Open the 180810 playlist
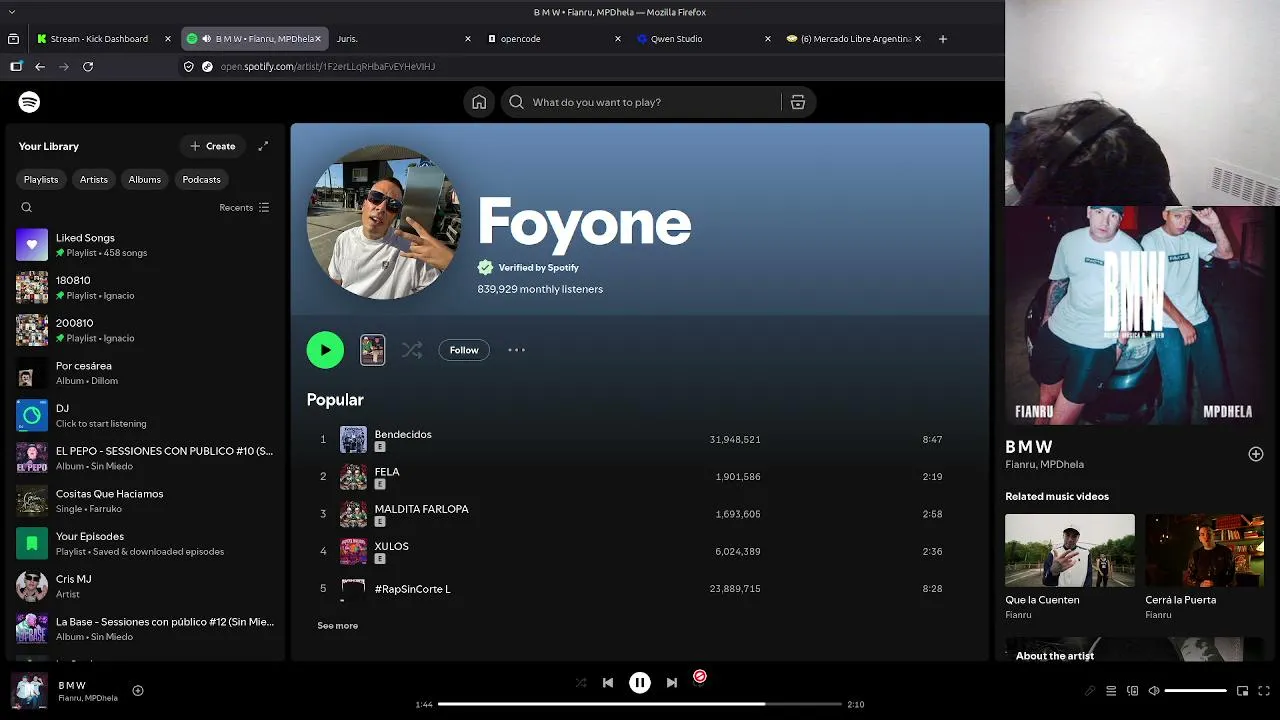Viewport: 1280px width, 720px height. click(x=145, y=288)
